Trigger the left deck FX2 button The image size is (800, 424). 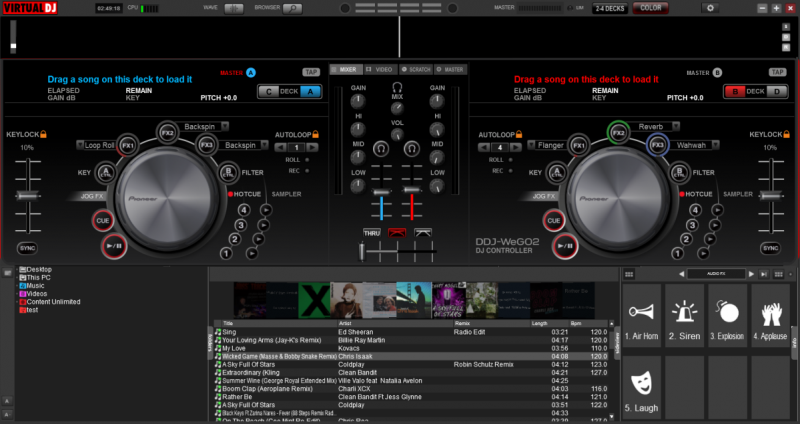coord(167,133)
